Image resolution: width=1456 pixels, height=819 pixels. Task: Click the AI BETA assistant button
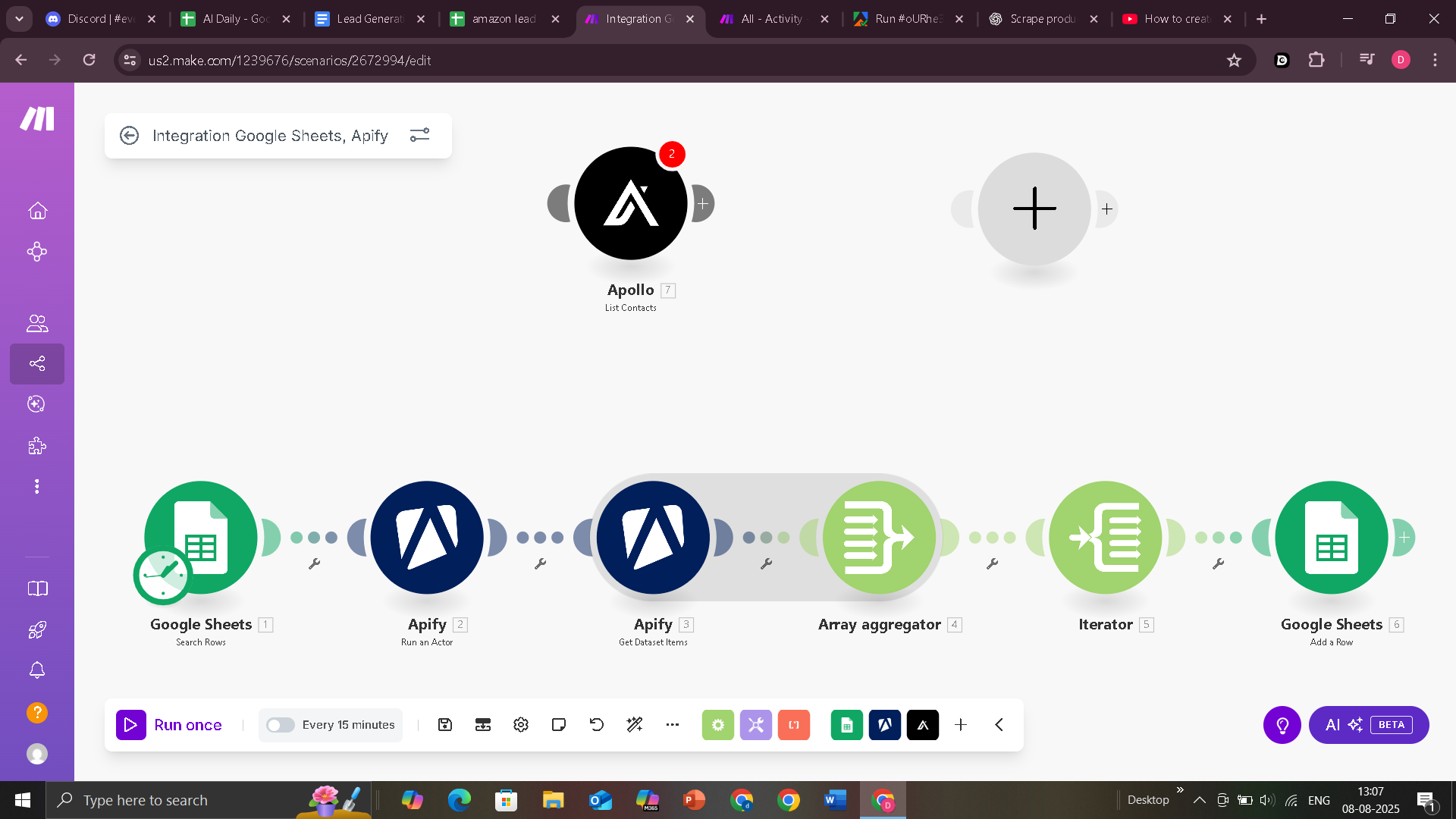tap(1368, 725)
